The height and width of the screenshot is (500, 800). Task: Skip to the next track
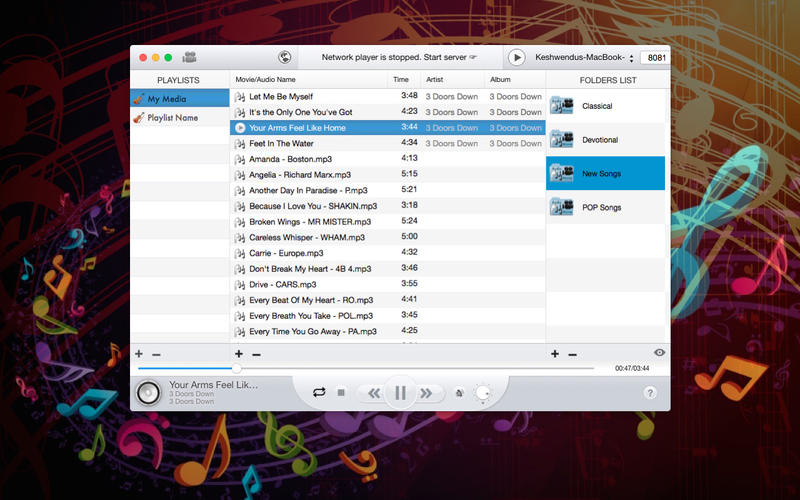tap(427, 393)
